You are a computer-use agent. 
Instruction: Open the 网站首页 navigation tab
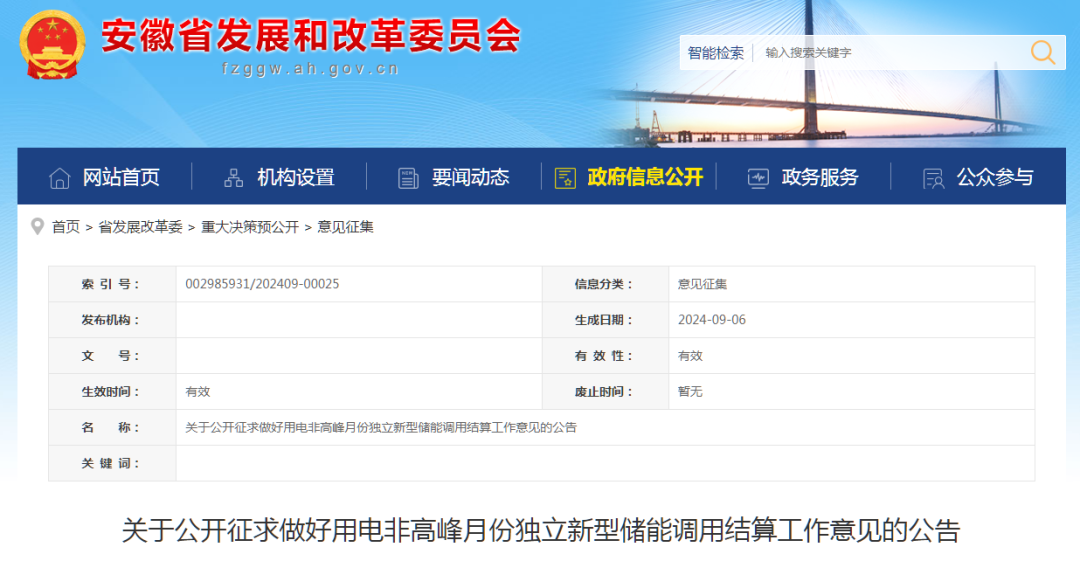(121, 178)
